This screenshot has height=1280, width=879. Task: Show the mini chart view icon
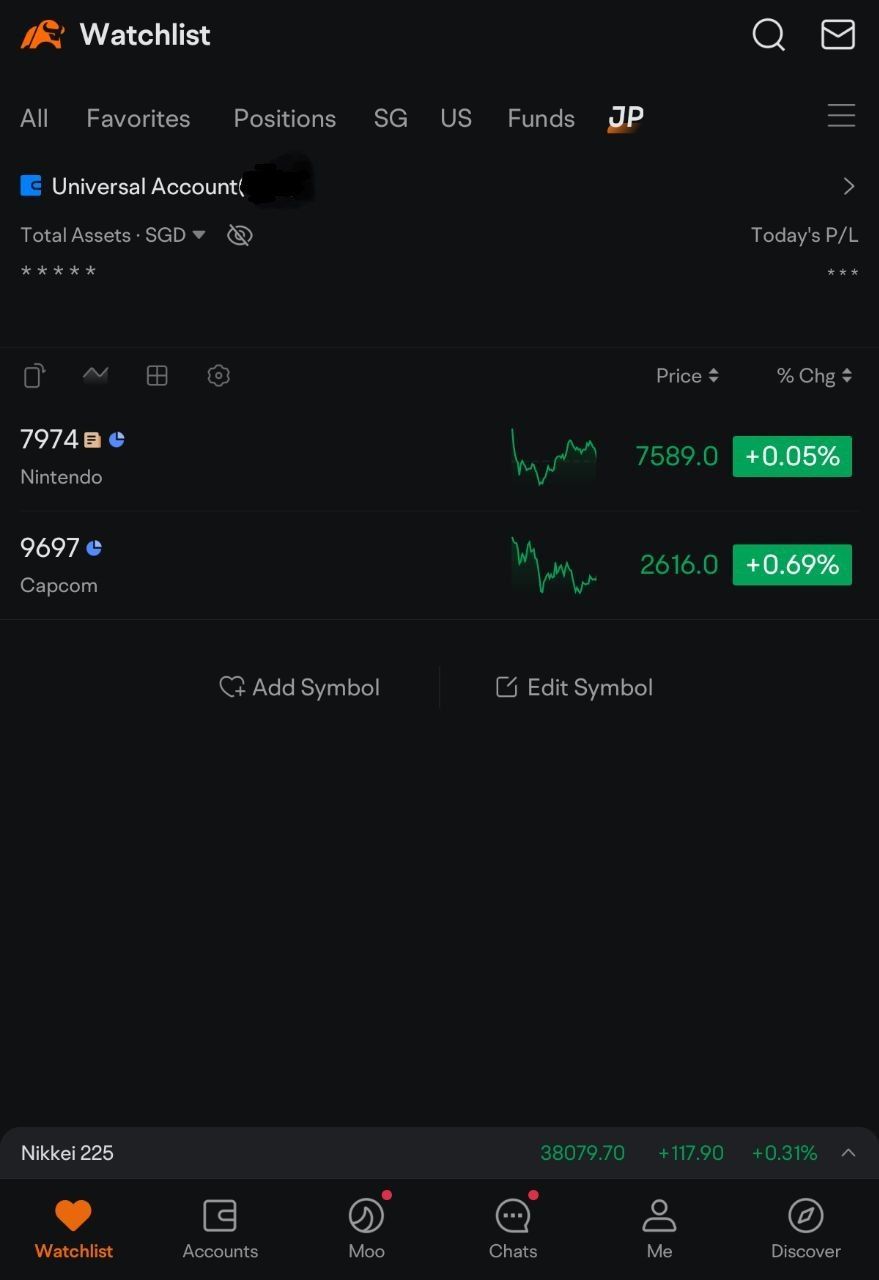pyautogui.click(x=95, y=375)
